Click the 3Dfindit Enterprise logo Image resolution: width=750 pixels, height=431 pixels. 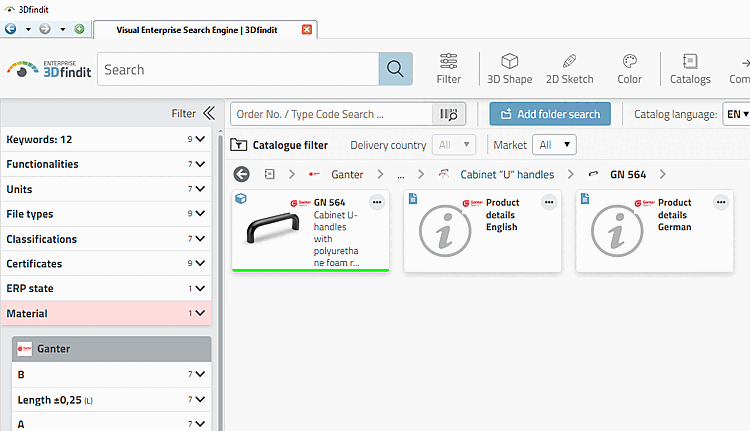click(x=49, y=69)
